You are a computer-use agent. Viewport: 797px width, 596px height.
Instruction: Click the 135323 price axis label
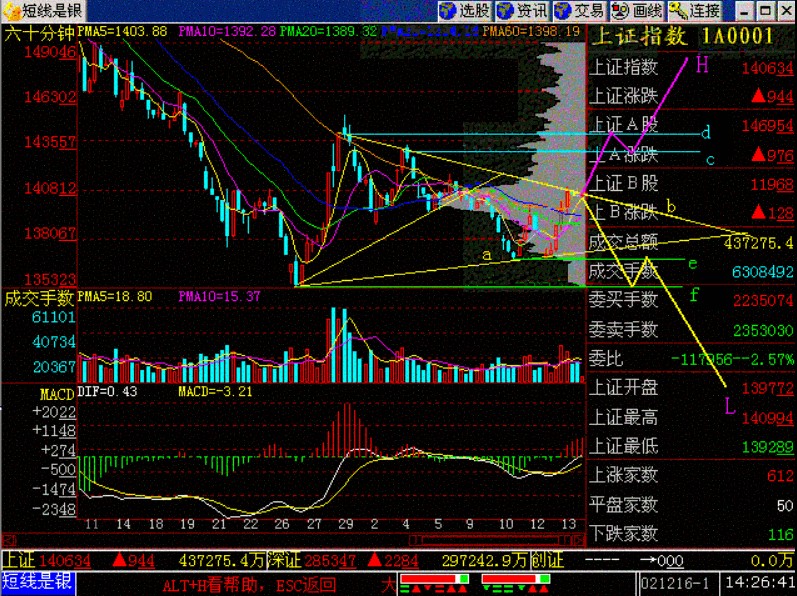(50, 279)
